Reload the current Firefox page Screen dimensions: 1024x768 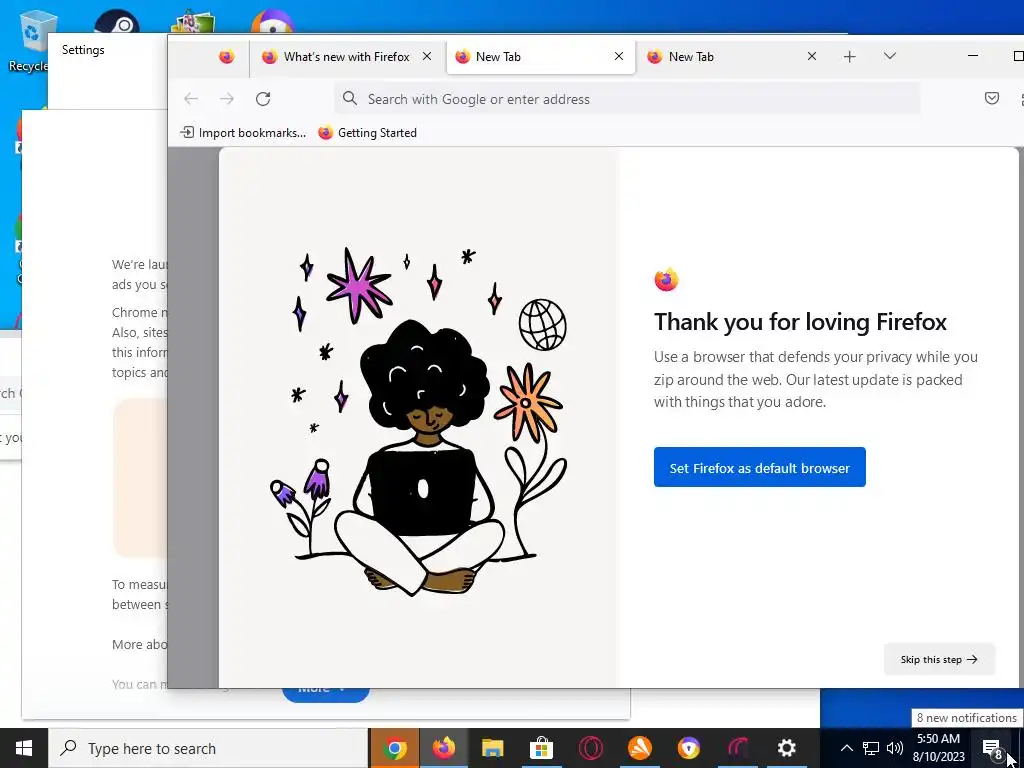point(263,99)
